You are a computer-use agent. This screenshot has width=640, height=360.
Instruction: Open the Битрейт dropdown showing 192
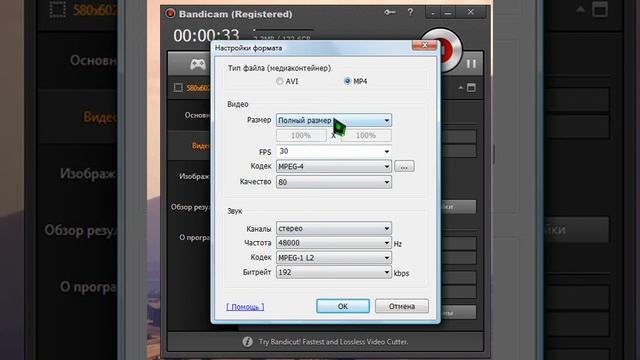(333, 272)
